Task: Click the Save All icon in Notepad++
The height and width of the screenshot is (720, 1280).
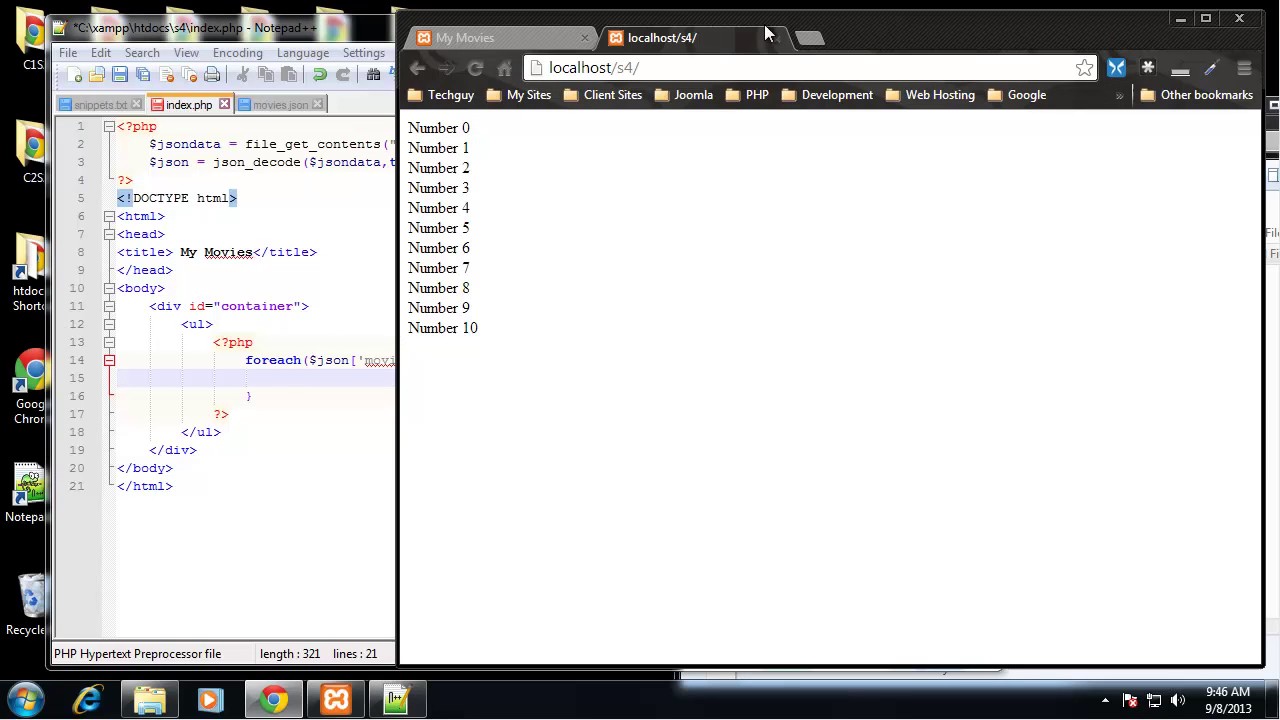Action: tap(143, 75)
